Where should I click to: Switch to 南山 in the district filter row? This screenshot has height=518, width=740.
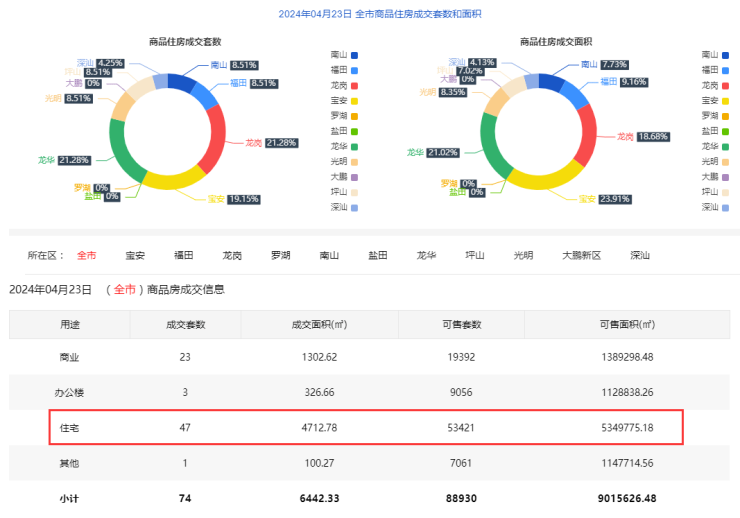[329, 255]
